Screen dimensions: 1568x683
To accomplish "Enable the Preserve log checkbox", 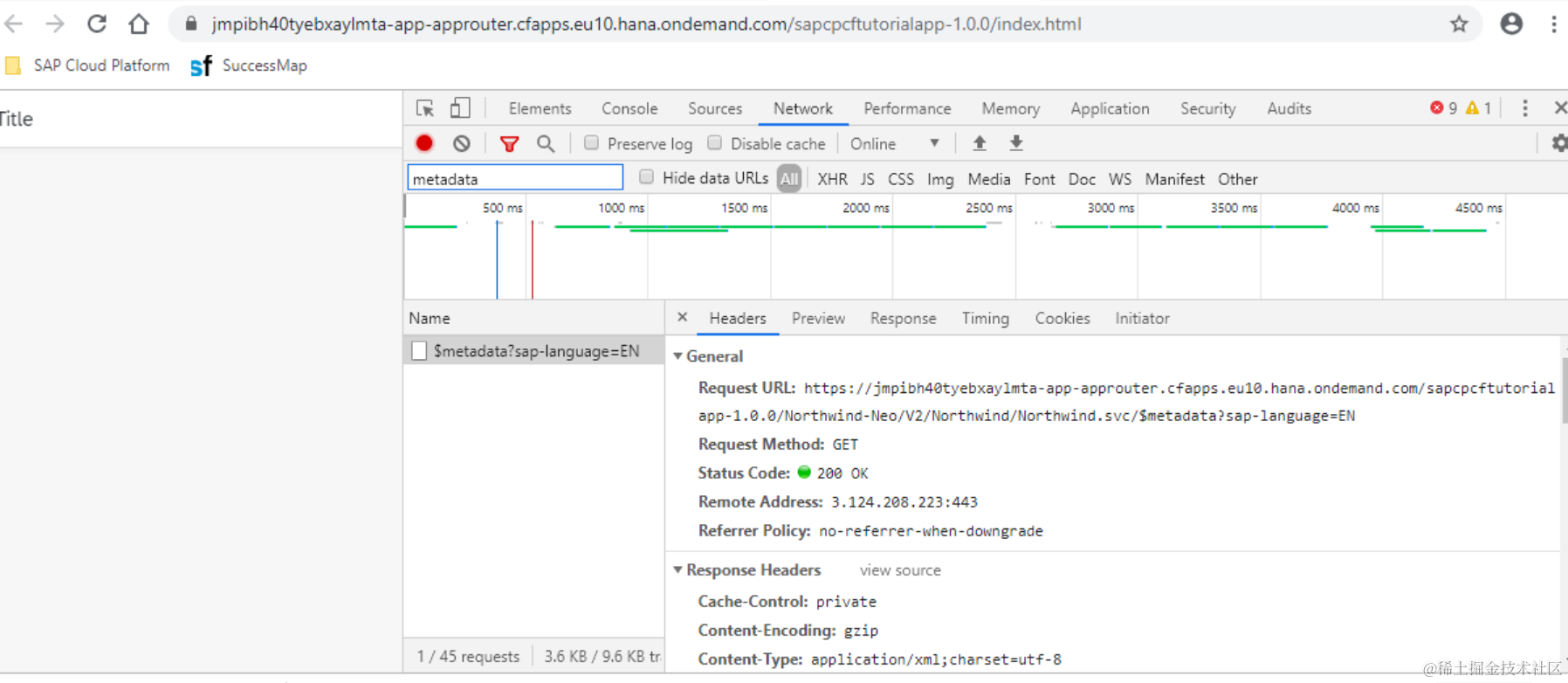I will click(x=591, y=143).
